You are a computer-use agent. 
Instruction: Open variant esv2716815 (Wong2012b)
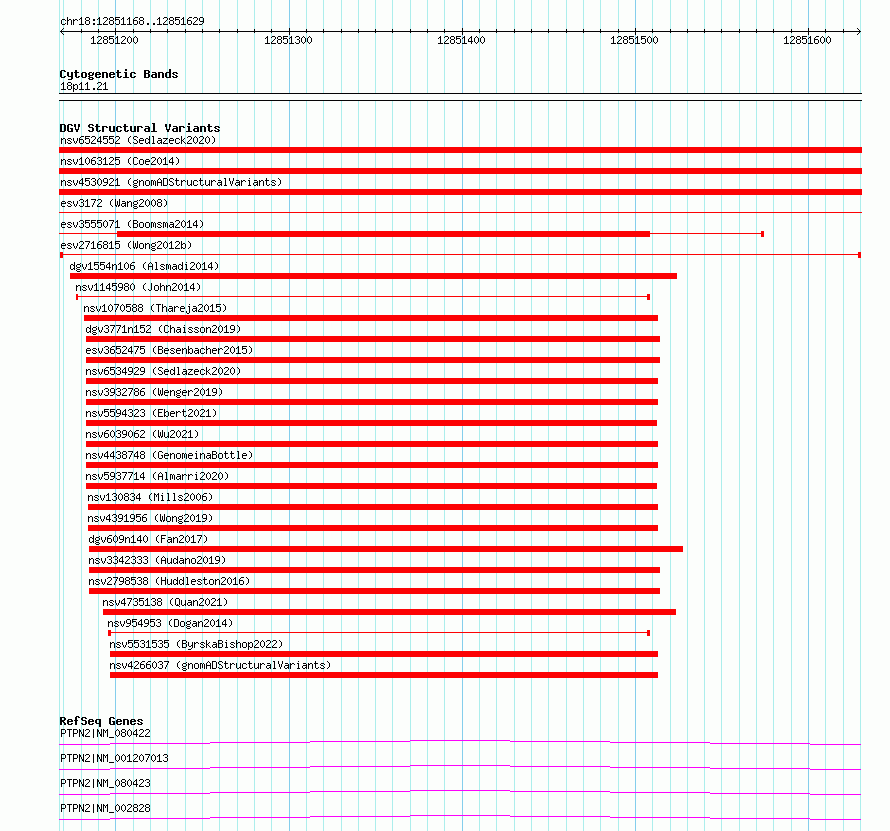tap(126, 245)
